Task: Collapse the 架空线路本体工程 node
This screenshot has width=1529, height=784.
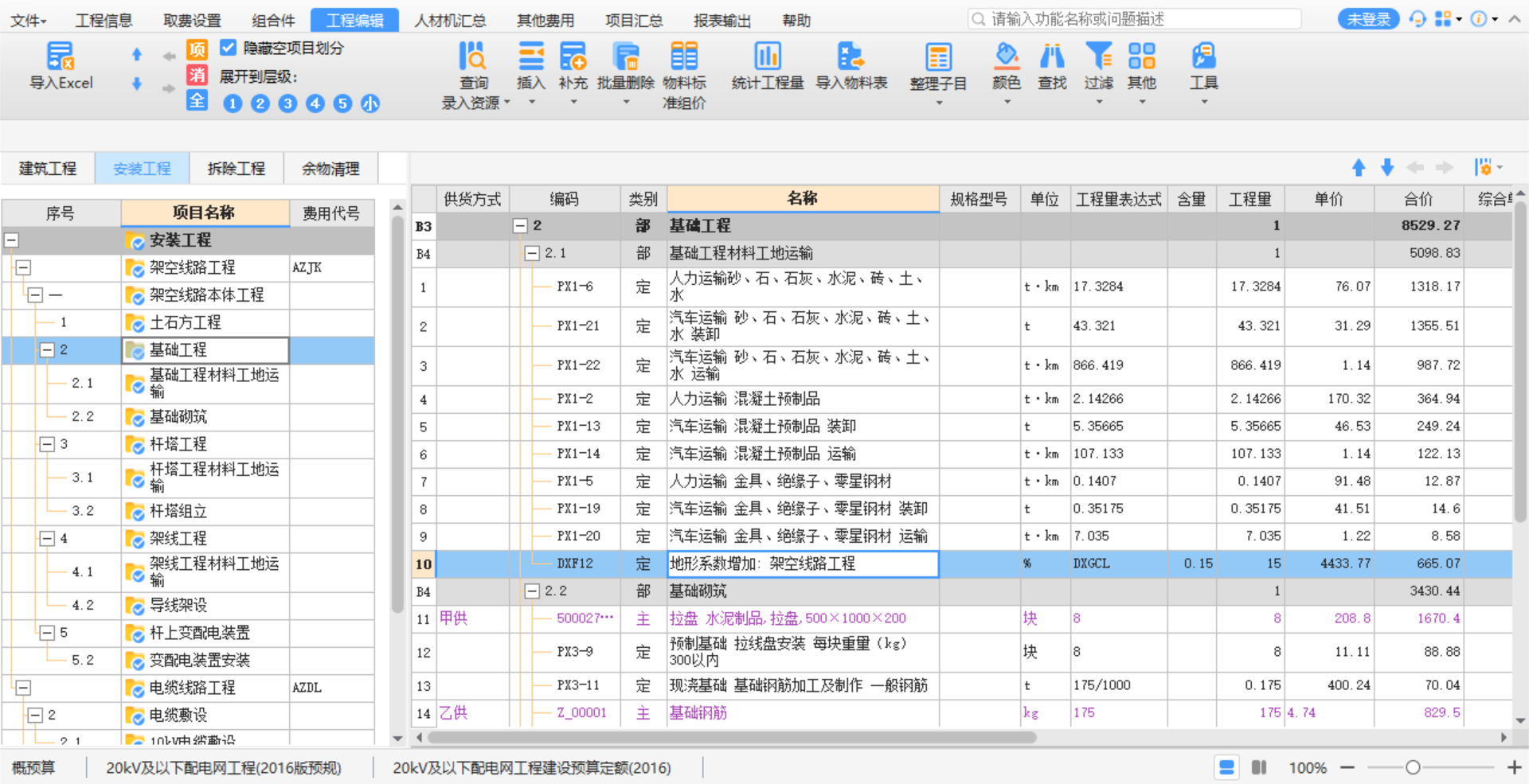Action: coord(35,295)
